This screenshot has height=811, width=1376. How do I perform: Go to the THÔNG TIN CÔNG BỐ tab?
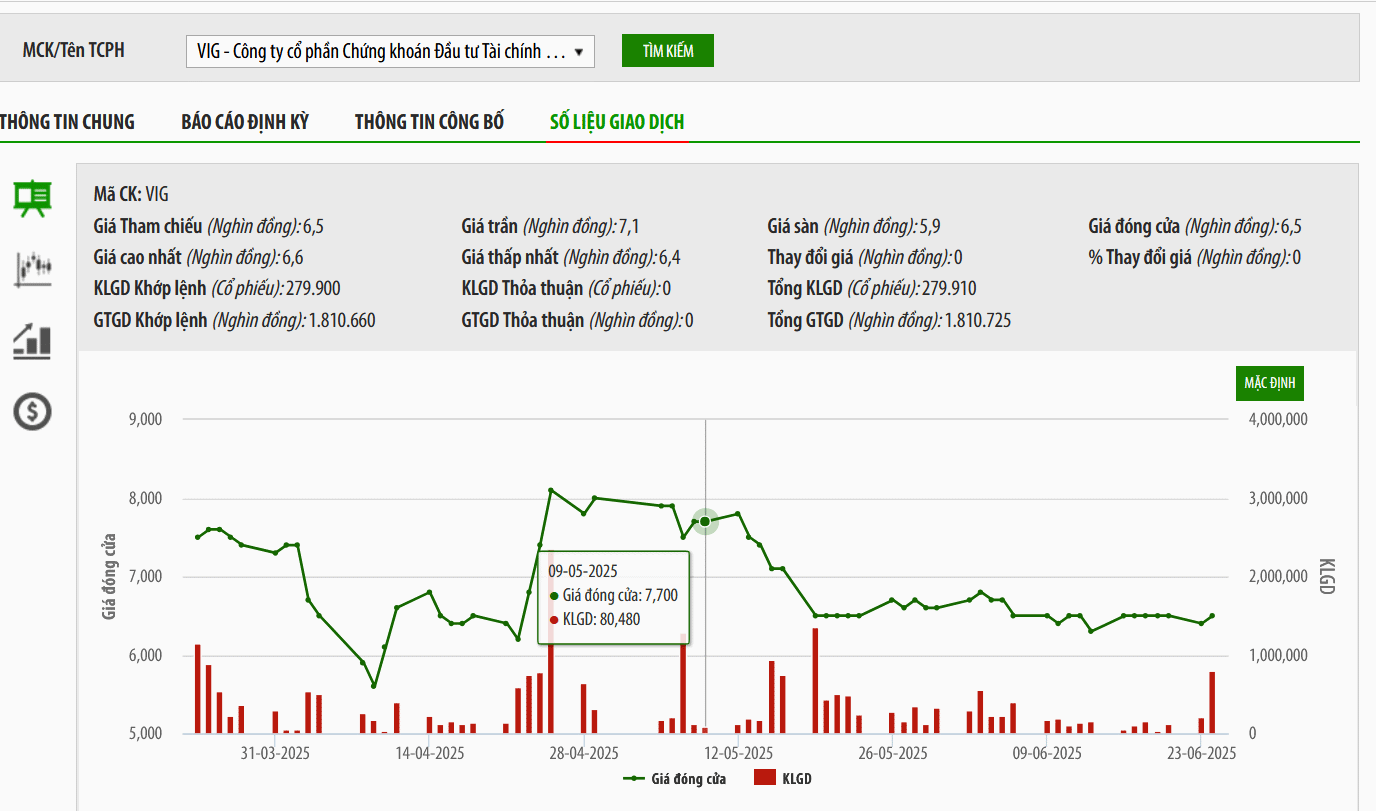(x=429, y=122)
